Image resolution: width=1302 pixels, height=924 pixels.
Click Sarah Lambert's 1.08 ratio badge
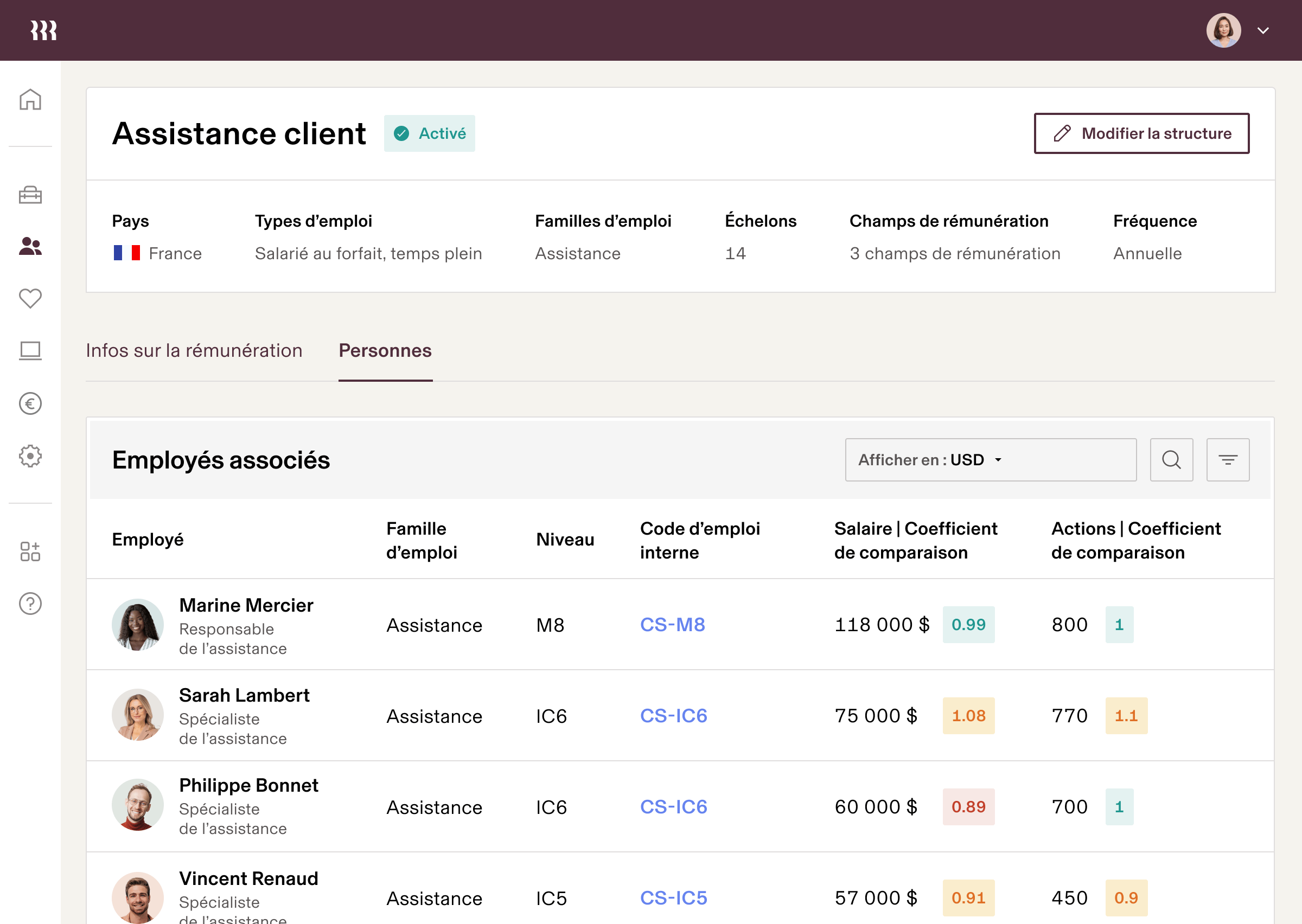pos(968,716)
